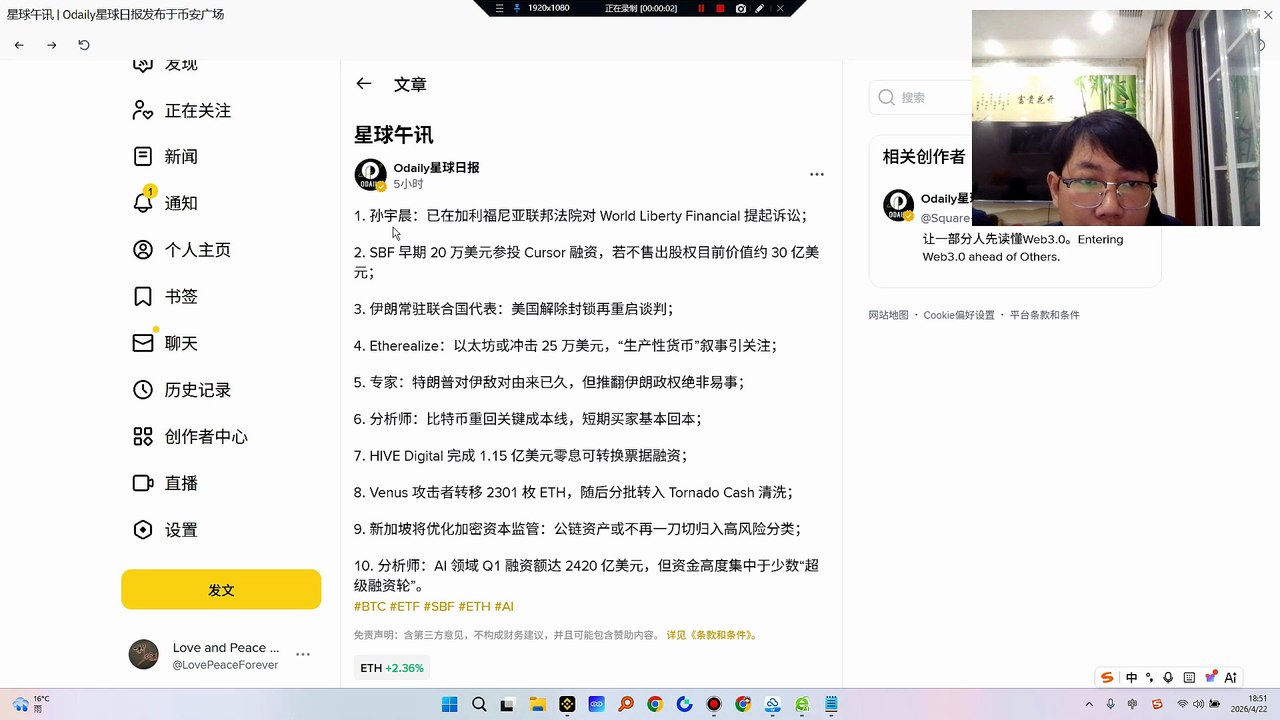Image resolution: width=1280 pixels, height=720 pixels.
Task: Go back using the article back arrow
Action: 364,84
